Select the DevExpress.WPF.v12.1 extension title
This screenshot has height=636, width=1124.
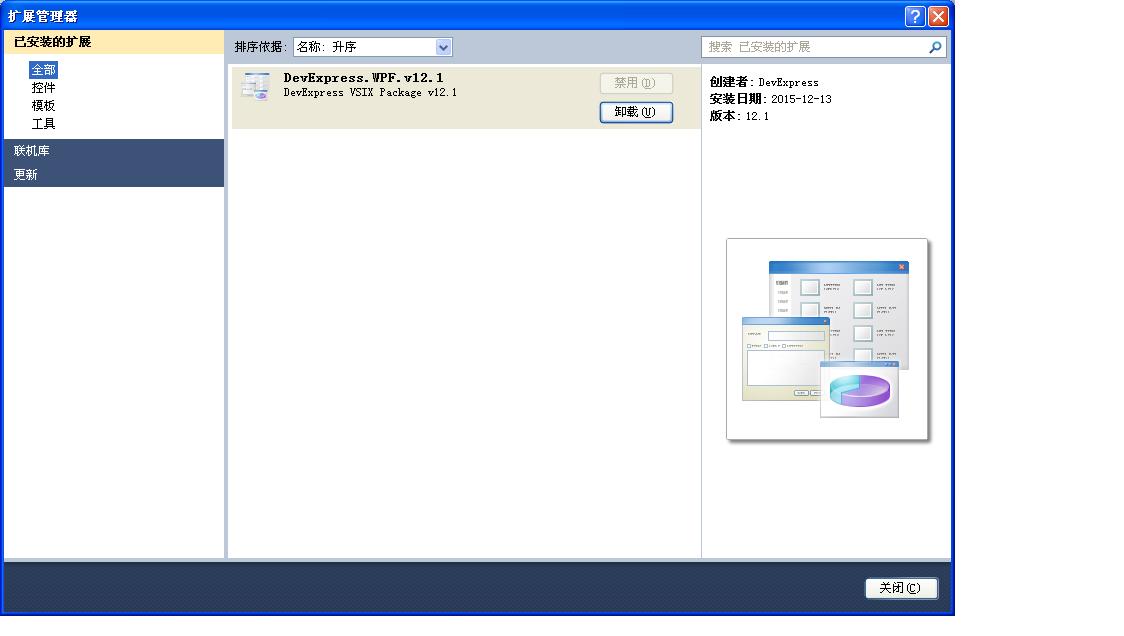click(363, 77)
